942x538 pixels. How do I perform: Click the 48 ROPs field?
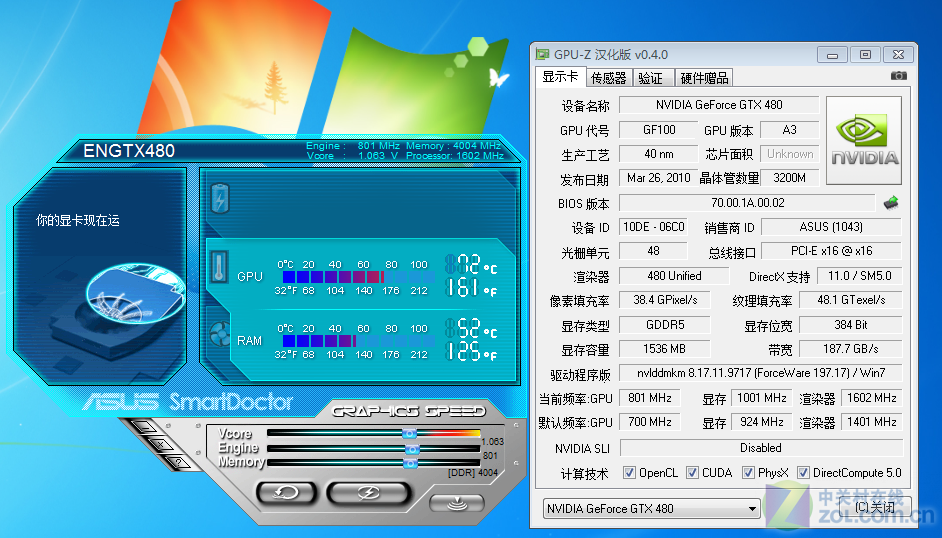click(x=654, y=251)
